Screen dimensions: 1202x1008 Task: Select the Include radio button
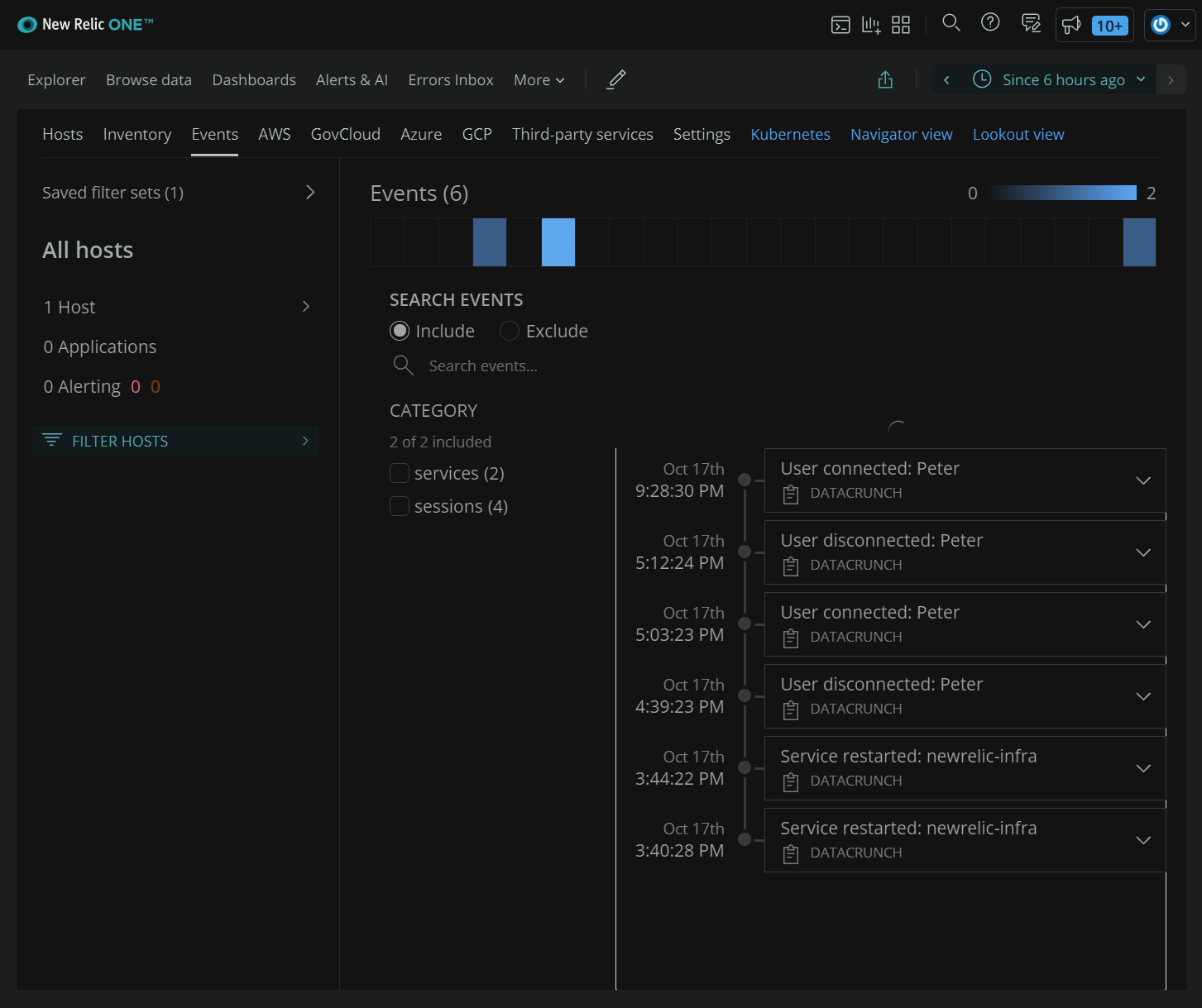tap(400, 331)
